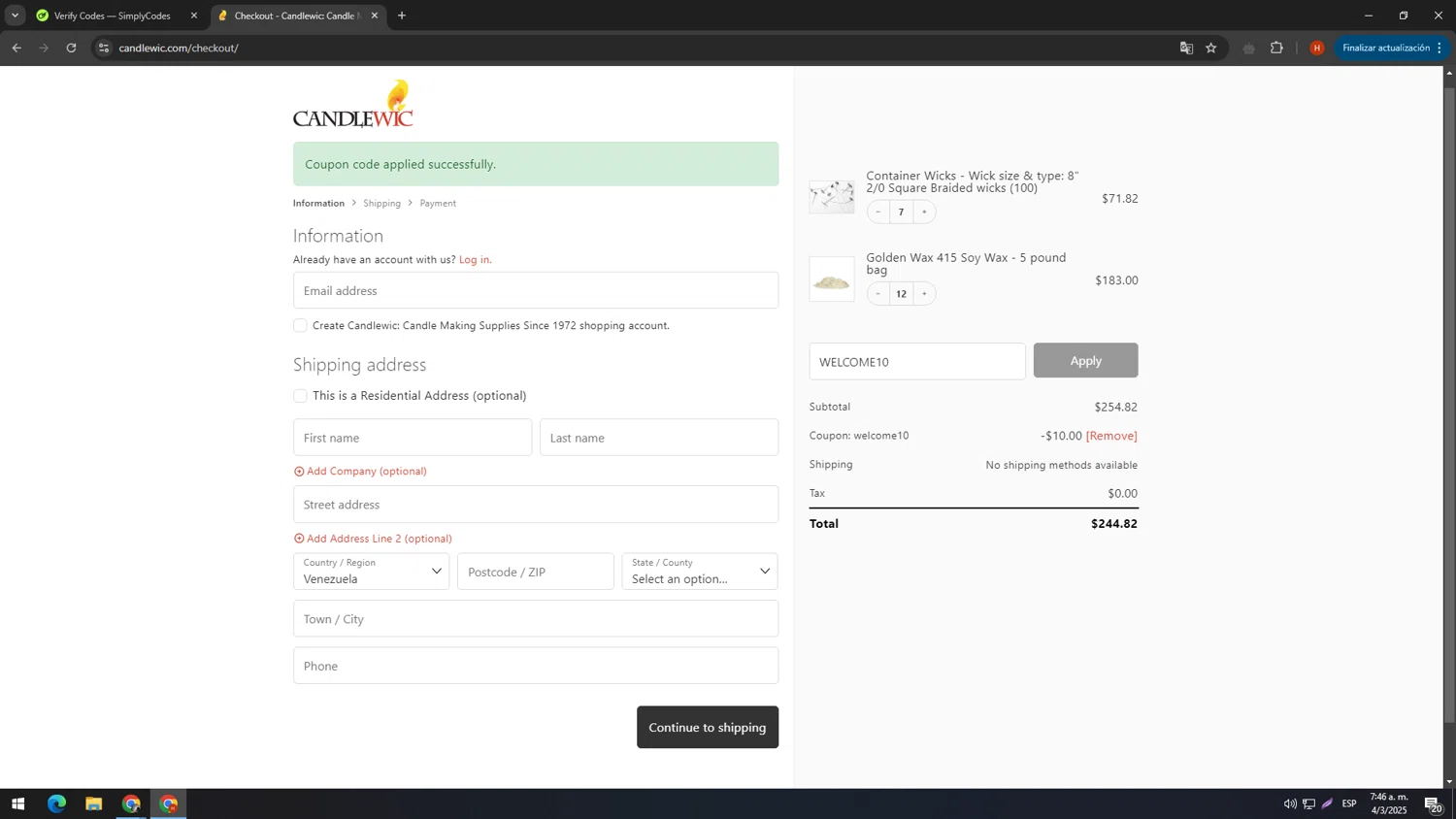Screen dimensions: 1456x819
Task: Focus the First name field
Action: coord(413,438)
